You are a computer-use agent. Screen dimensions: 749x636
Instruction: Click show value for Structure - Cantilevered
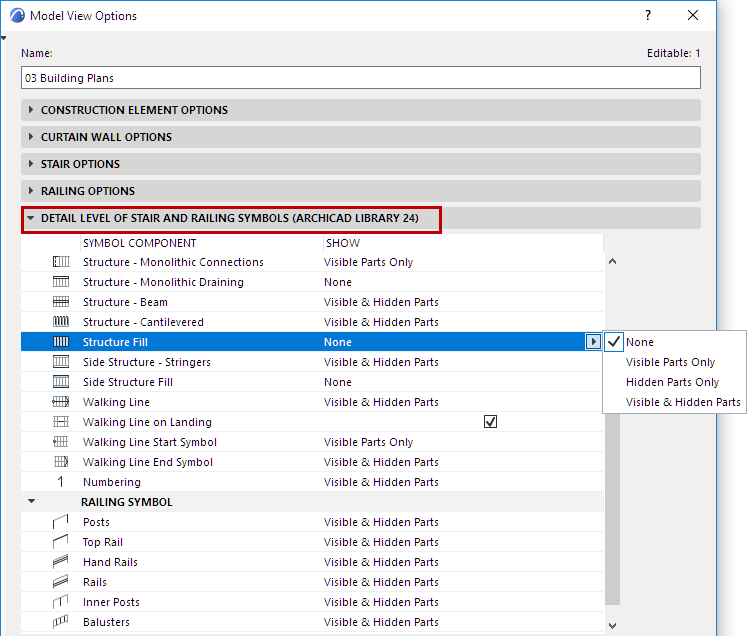(381, 323)
